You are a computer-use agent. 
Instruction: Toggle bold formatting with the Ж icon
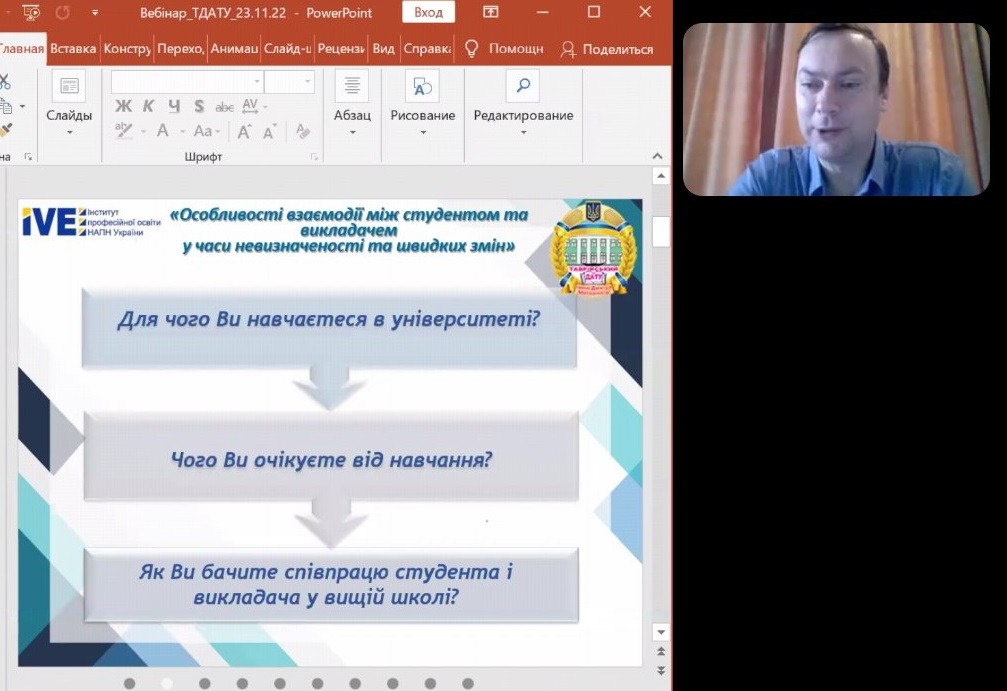(x=124, y=105)
